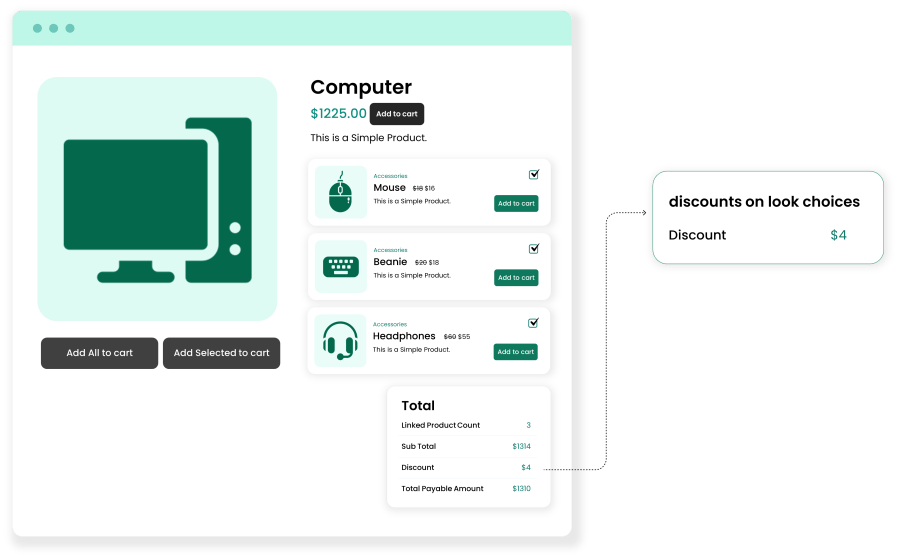Click Add Selected to cart button
This screenshot has width=899, height=559.
point(221,353)
